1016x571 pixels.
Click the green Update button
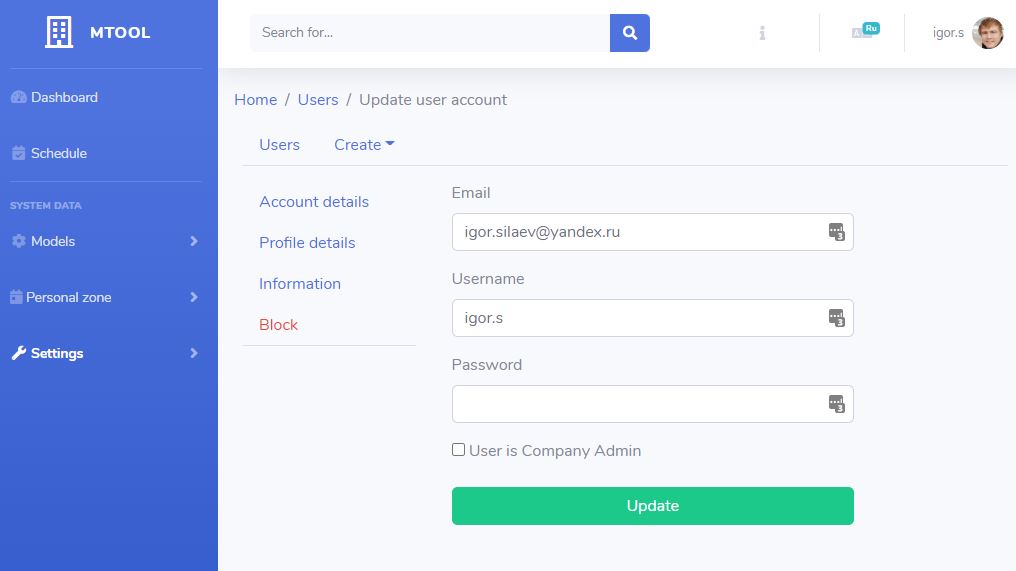pyautogui.click(x=652, y=506)
